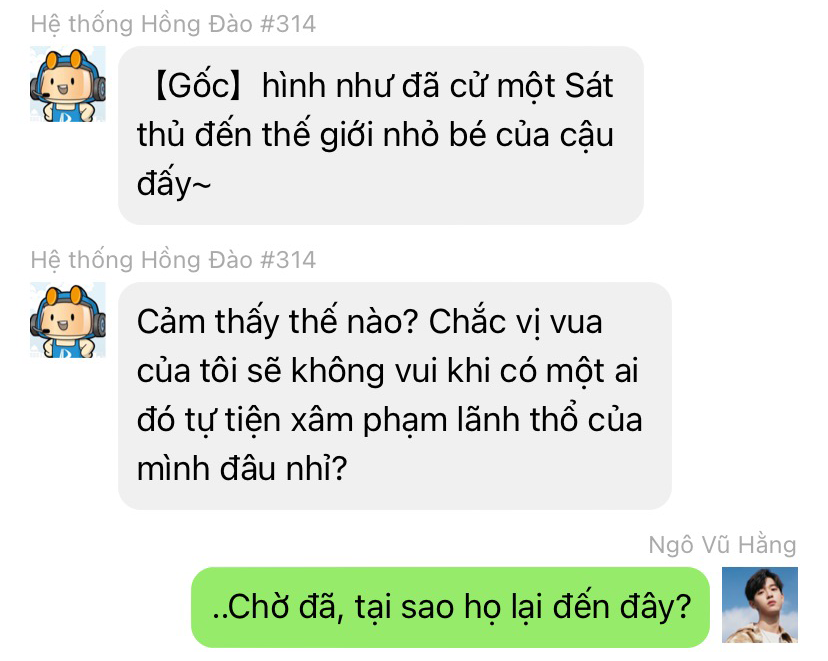
Task: Click the 【Gốc】 tag in the first message
Action: (198, 86)
